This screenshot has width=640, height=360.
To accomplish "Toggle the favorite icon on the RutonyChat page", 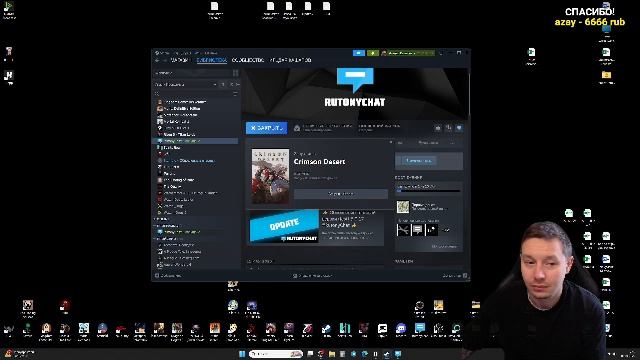I will [x=459, y=128].
